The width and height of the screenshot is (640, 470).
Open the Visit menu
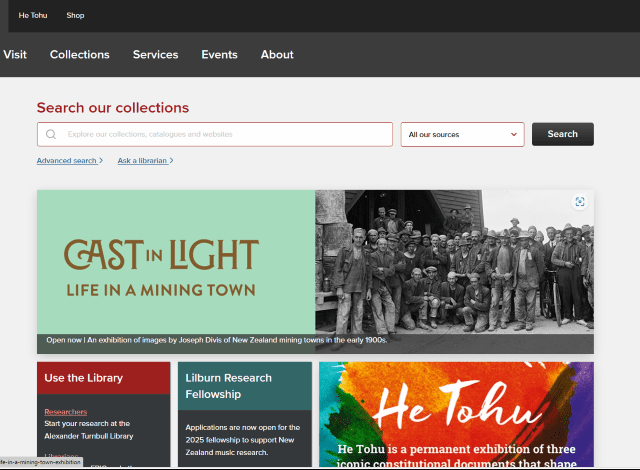(15, 54)
